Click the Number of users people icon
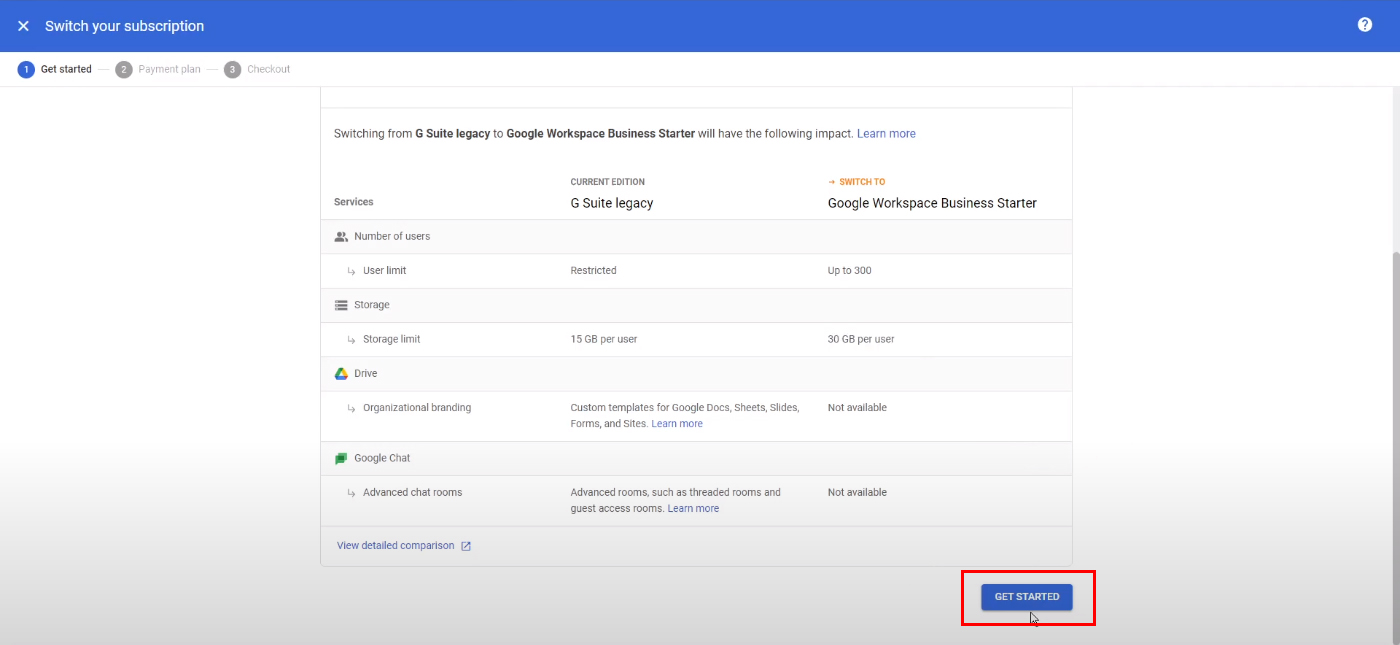This screenshot has width=1400, height=645. point(341,237)
